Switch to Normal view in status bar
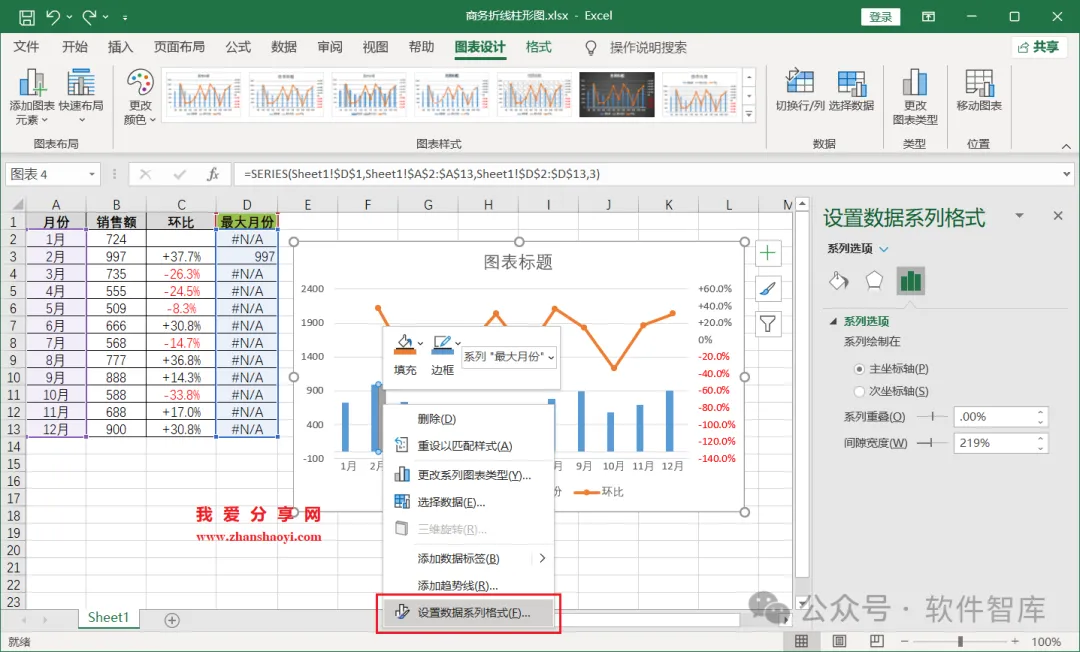Screen dimensions: 1080x652 [801, 641]
